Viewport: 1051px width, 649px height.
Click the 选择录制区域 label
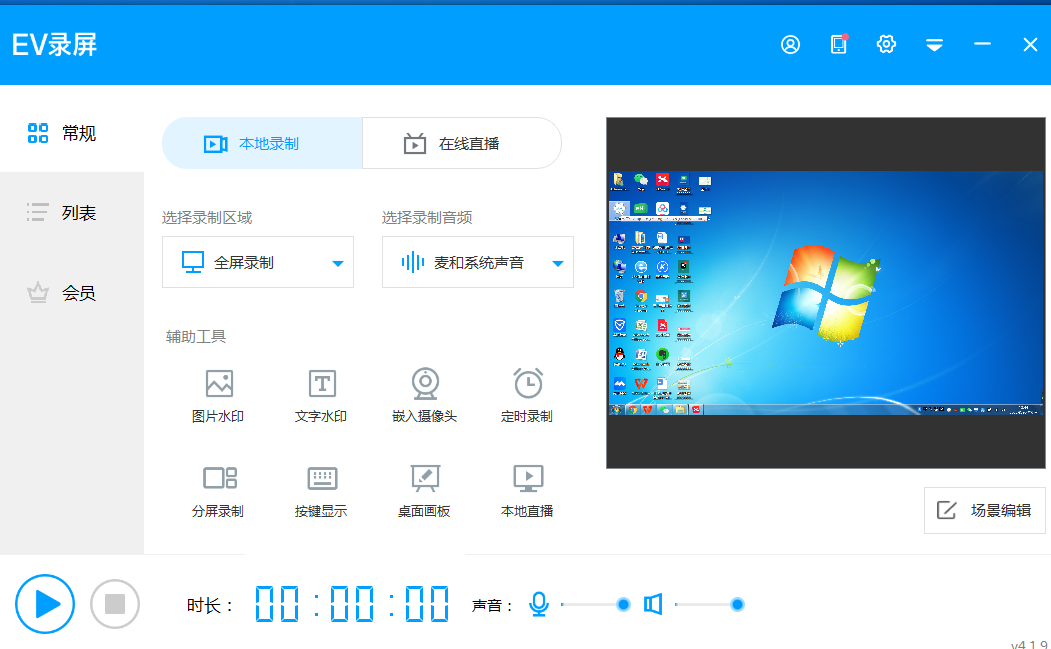207,217
